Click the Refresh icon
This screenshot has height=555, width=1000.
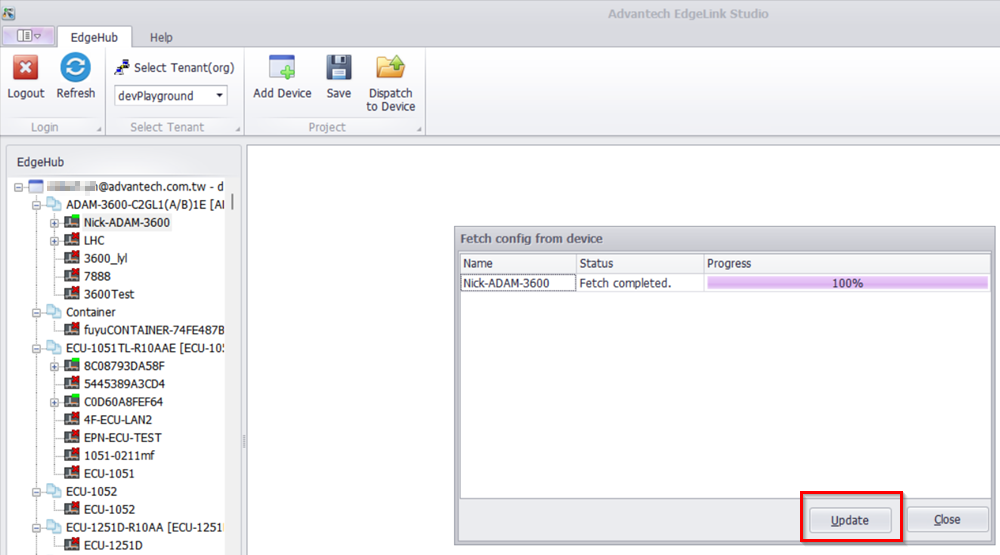75,68
